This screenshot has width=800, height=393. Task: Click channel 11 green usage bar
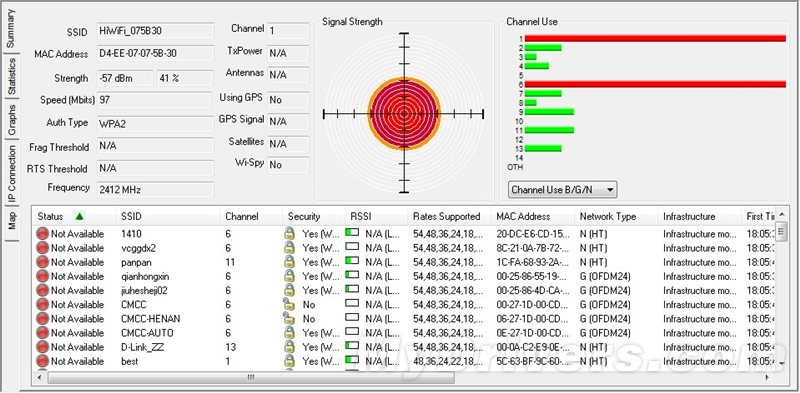tap(549, 130)
